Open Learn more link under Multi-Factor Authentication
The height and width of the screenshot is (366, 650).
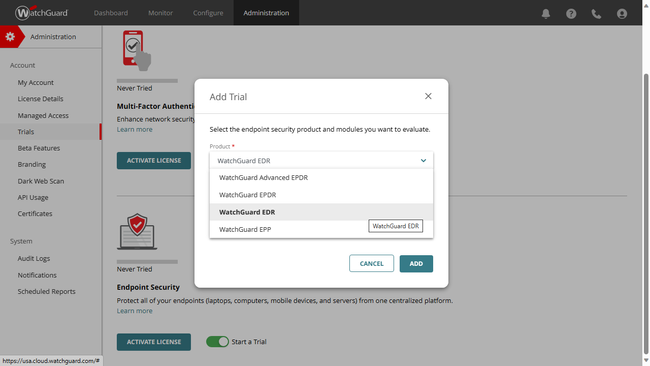134,129
